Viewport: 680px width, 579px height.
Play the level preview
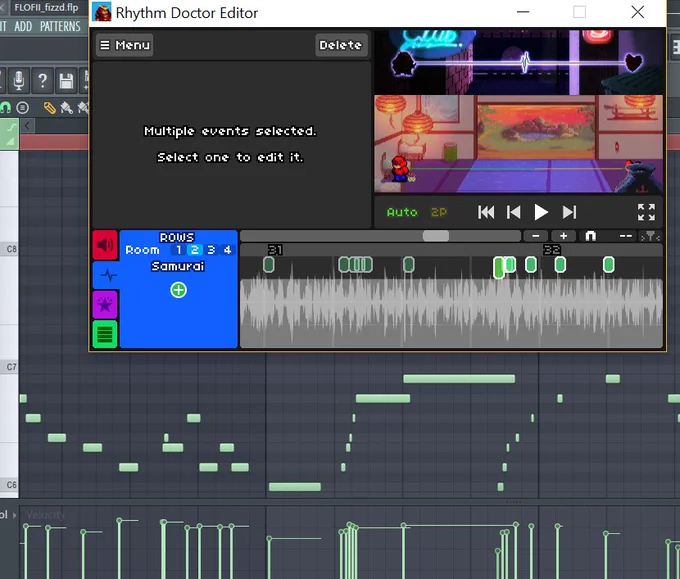click(x=540, y=212)
